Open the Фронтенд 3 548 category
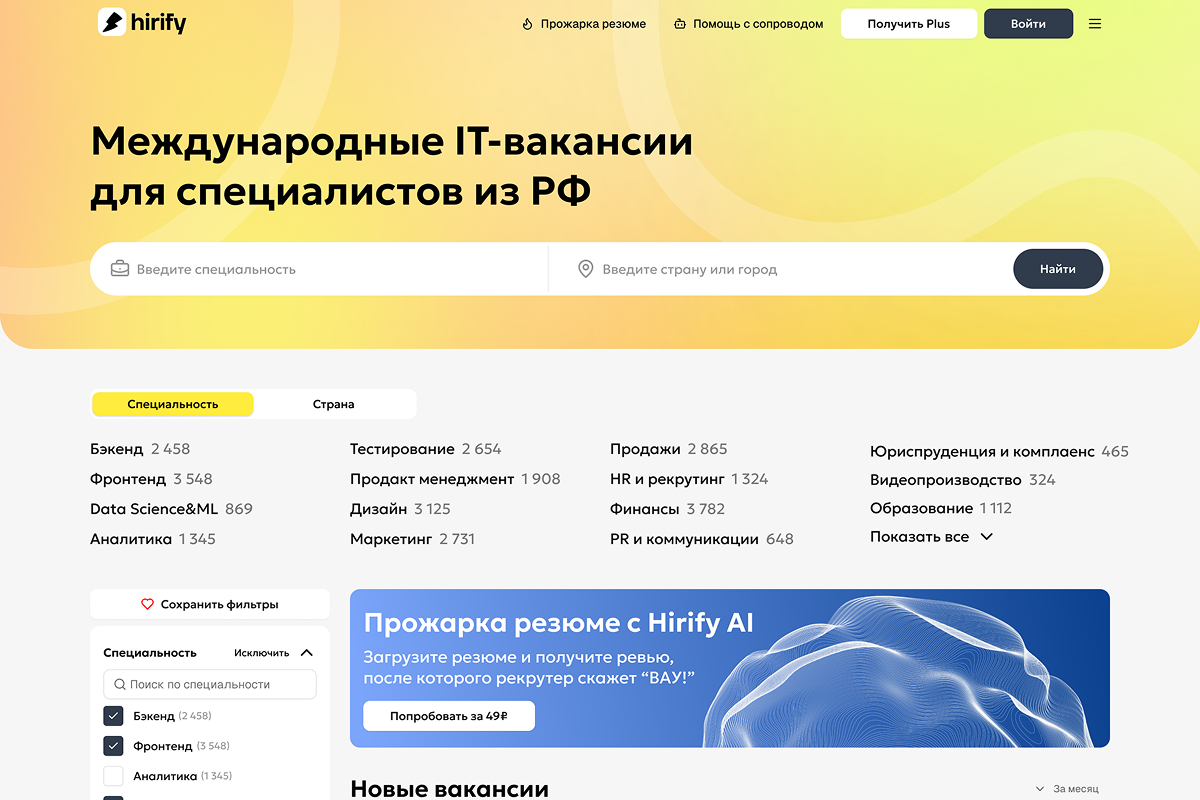The width and height of the screenshot is (1200, 800). 151,479
